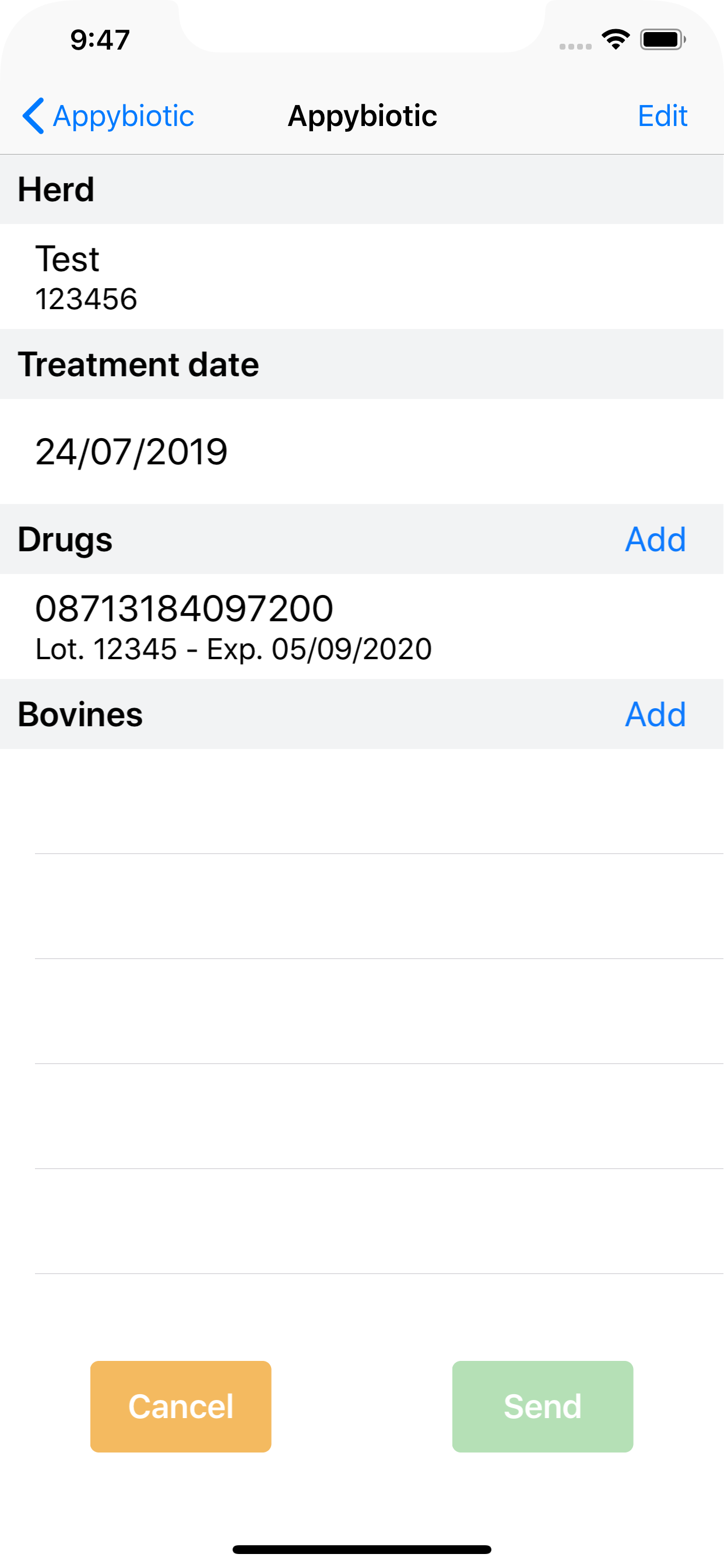Add a new bovine entry
724x1568 pixels.
coord(655,714)
